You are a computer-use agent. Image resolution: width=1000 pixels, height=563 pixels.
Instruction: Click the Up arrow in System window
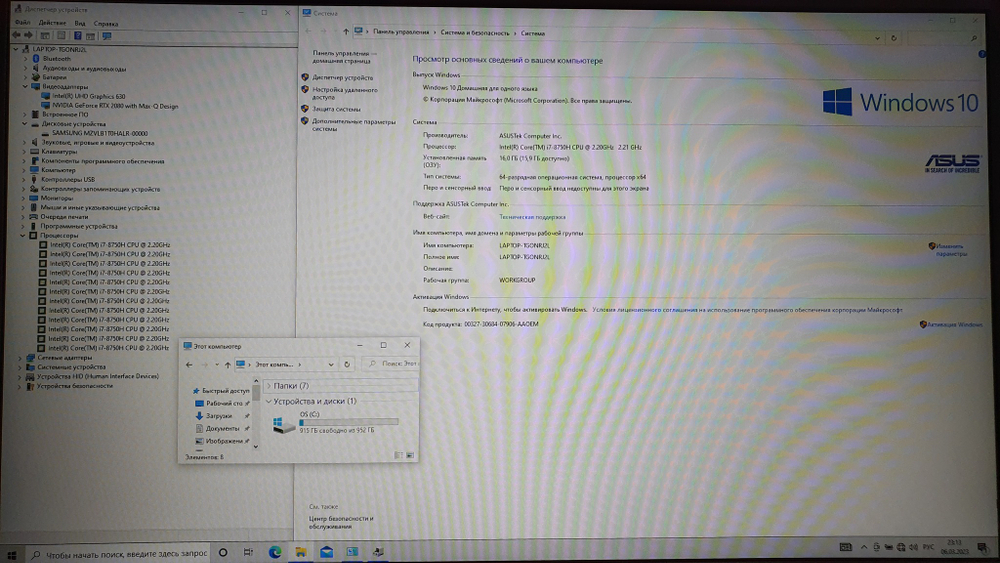[x=346, y=31]
